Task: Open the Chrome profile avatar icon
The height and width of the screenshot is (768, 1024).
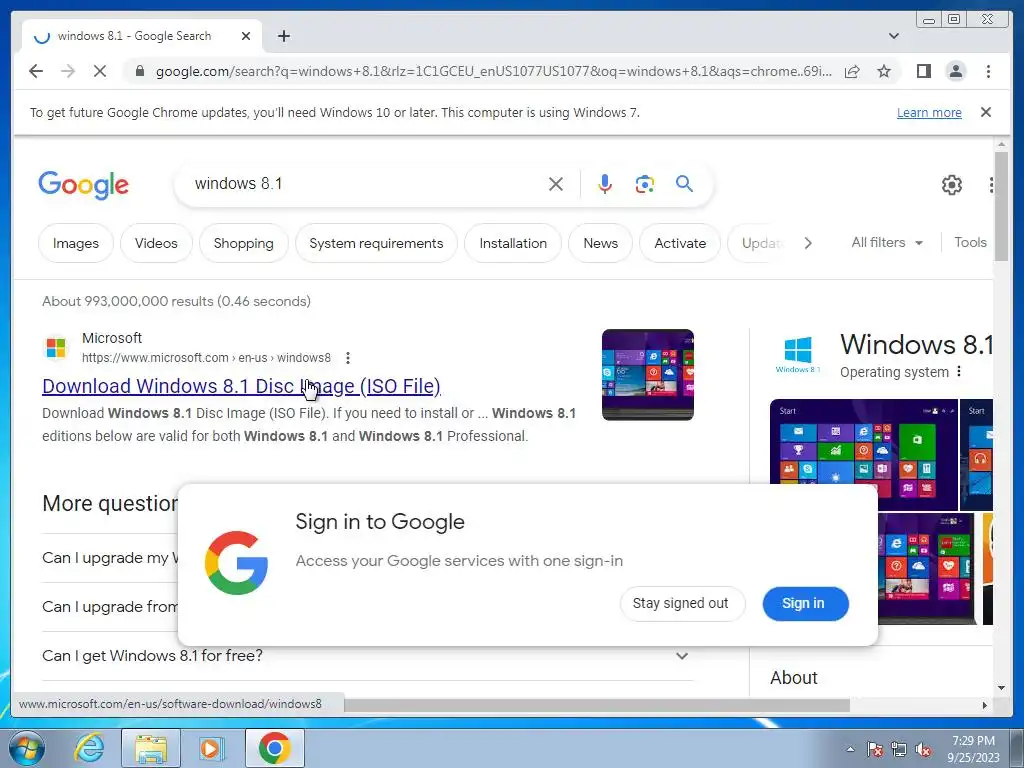Action: tap(955, 71)
